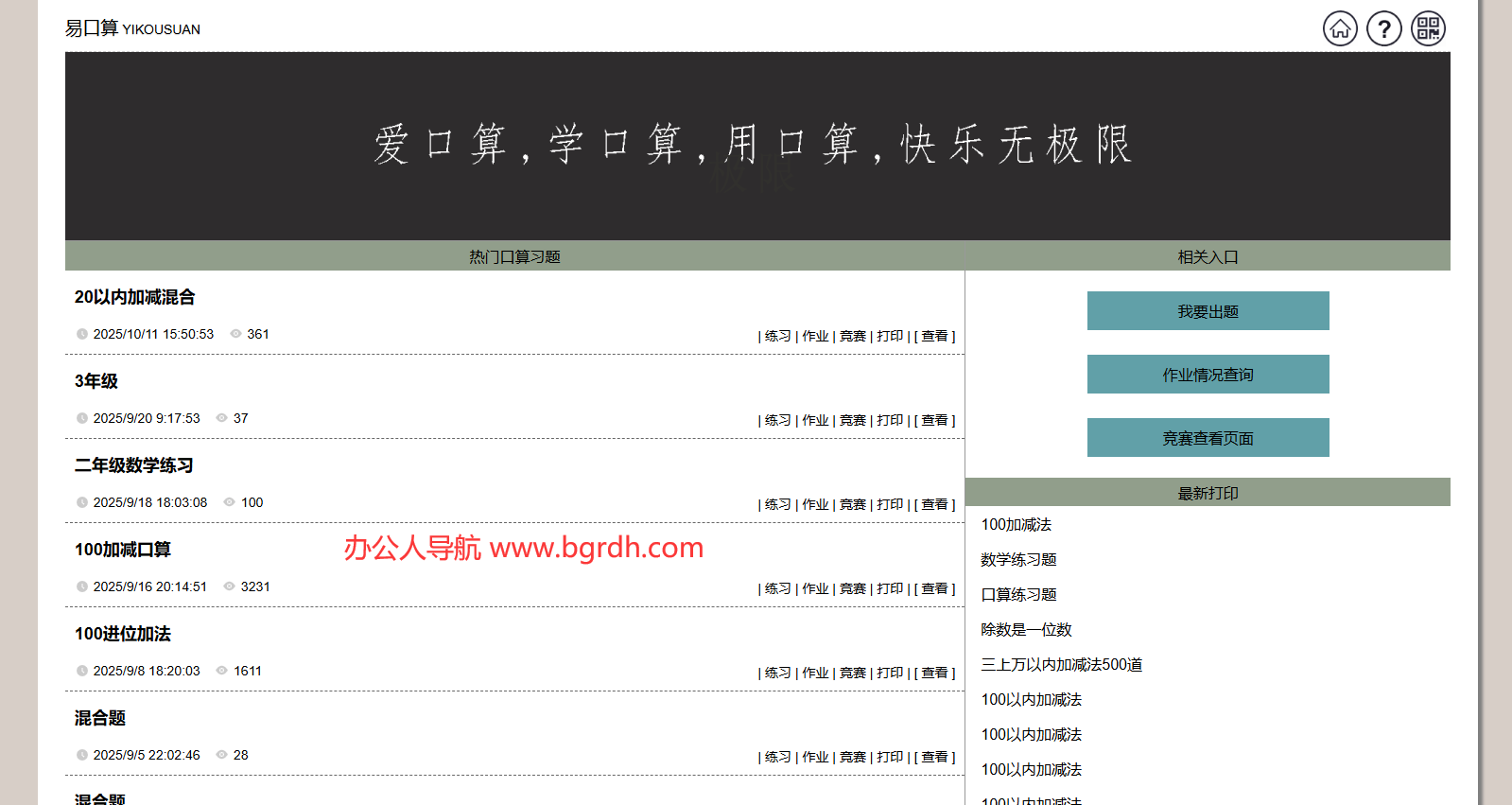
Task: Open the 100进位加法 title
Action: click(x=123, y=634)
